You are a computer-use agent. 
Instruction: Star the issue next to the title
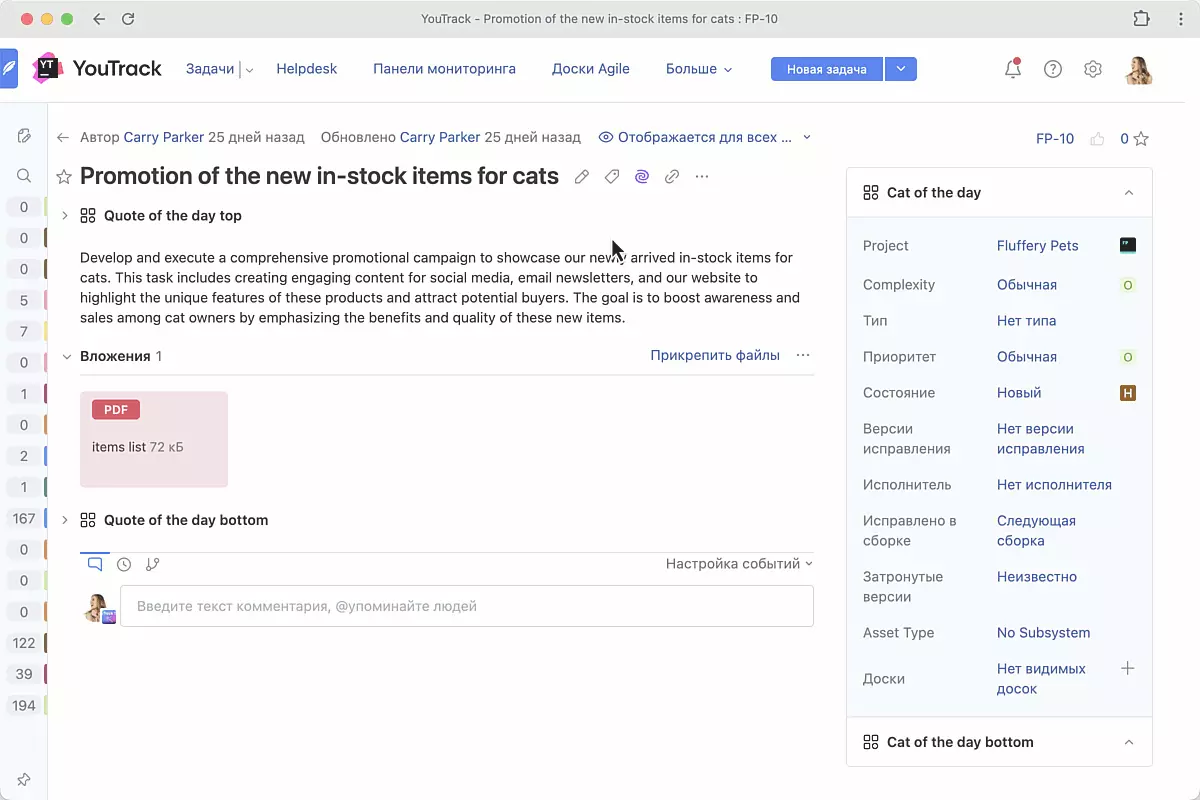pos(64,177)
